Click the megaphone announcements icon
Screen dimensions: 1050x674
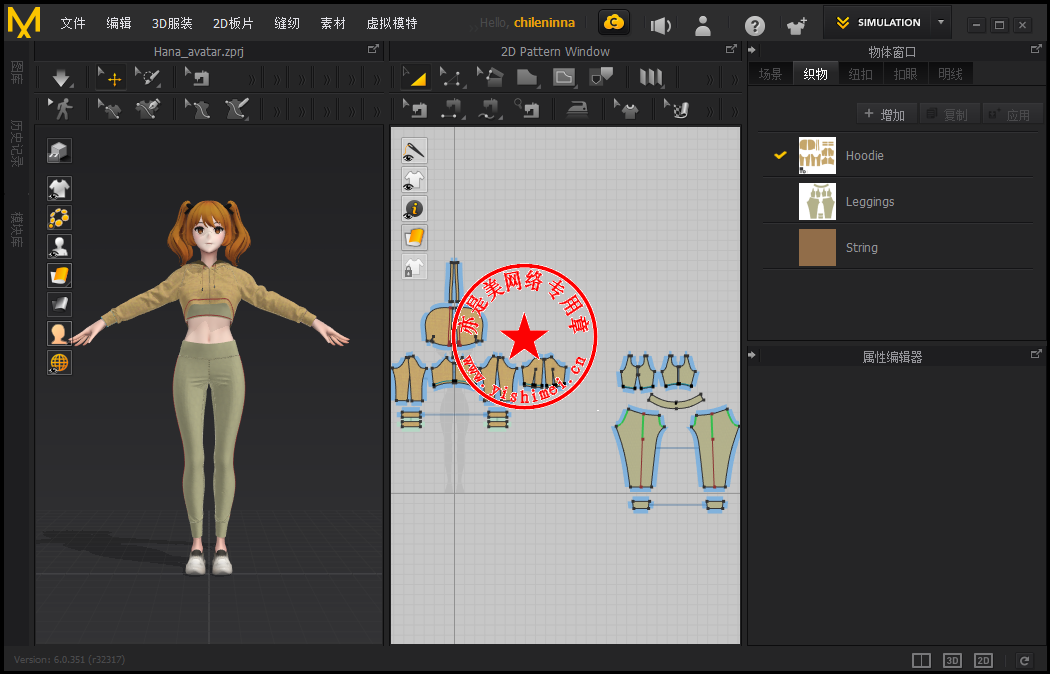660,25
